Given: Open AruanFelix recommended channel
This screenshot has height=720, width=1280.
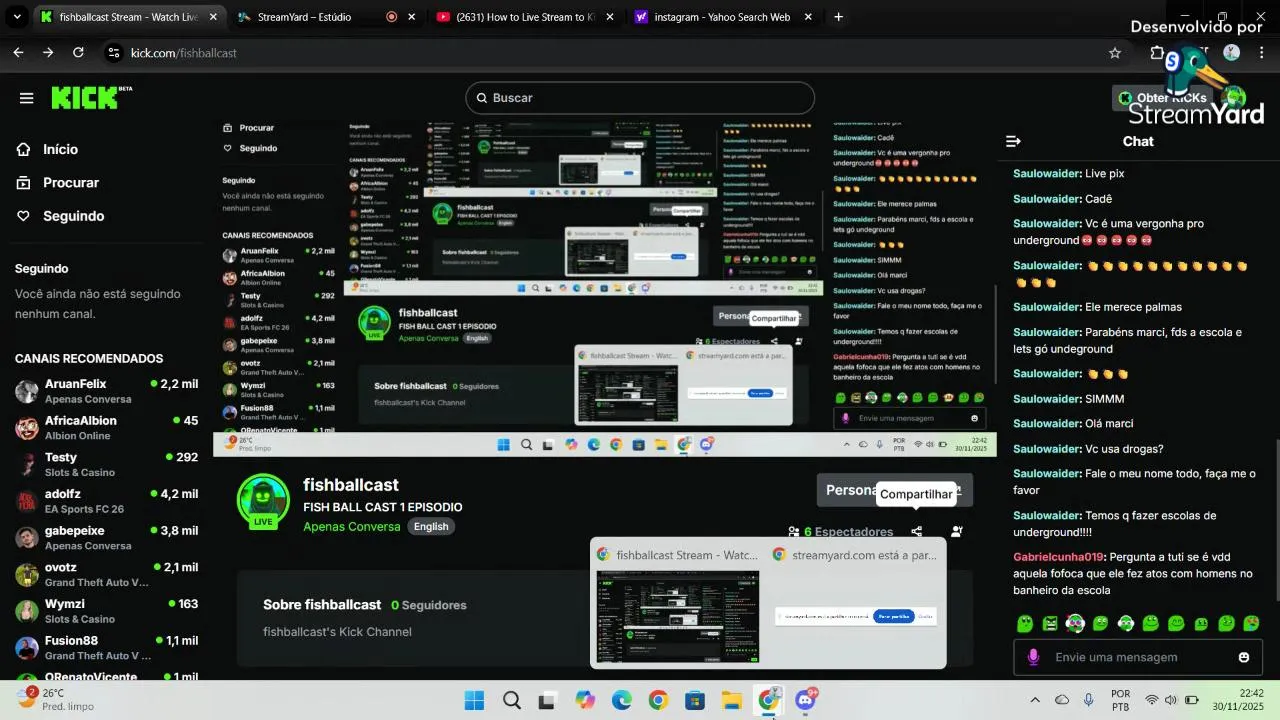Looking at the screenshot, I should coord(106,391).
